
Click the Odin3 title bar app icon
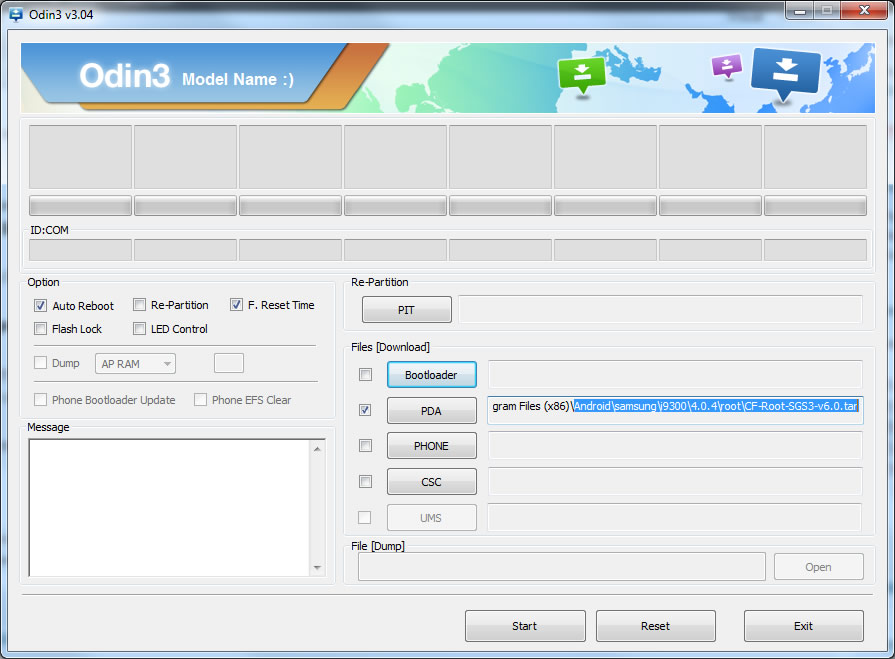click(x=15, y=14)
